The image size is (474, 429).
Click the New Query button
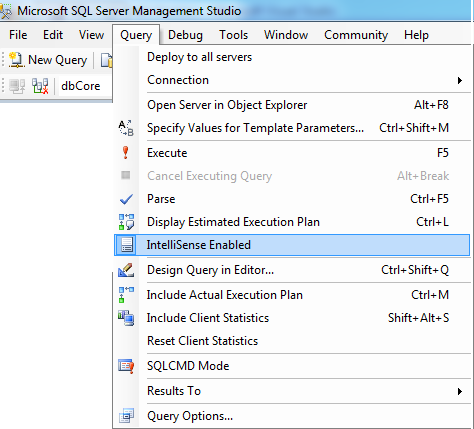(48, 60)
